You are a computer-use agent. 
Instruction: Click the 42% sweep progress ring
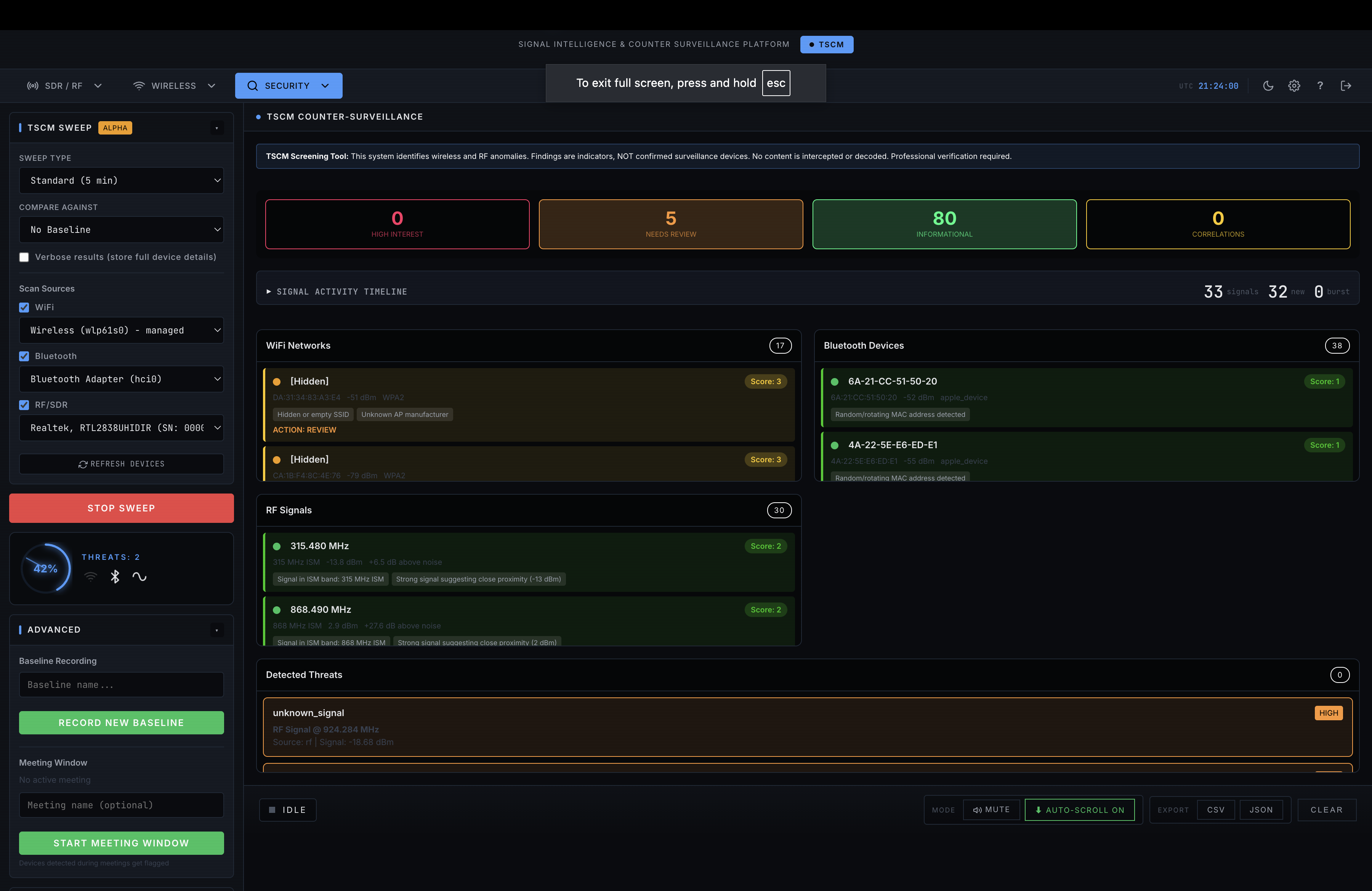[45, 568]
